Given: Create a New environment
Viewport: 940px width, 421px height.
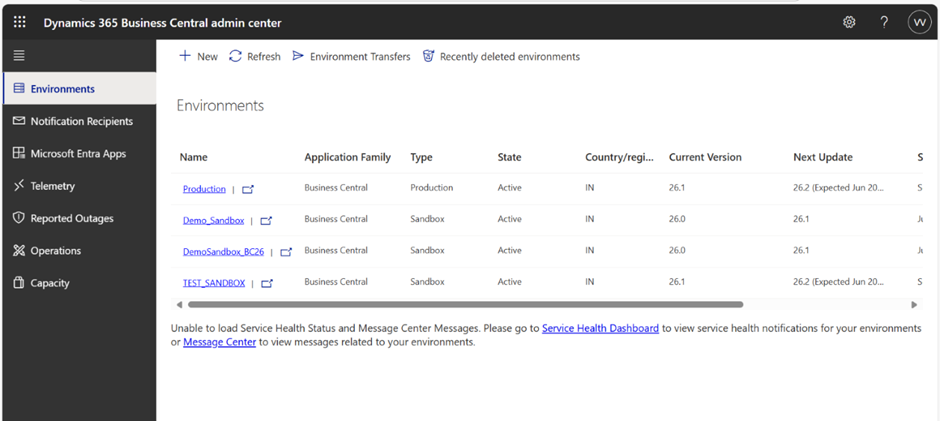Looking at the screenshot, I should [198, 57].
